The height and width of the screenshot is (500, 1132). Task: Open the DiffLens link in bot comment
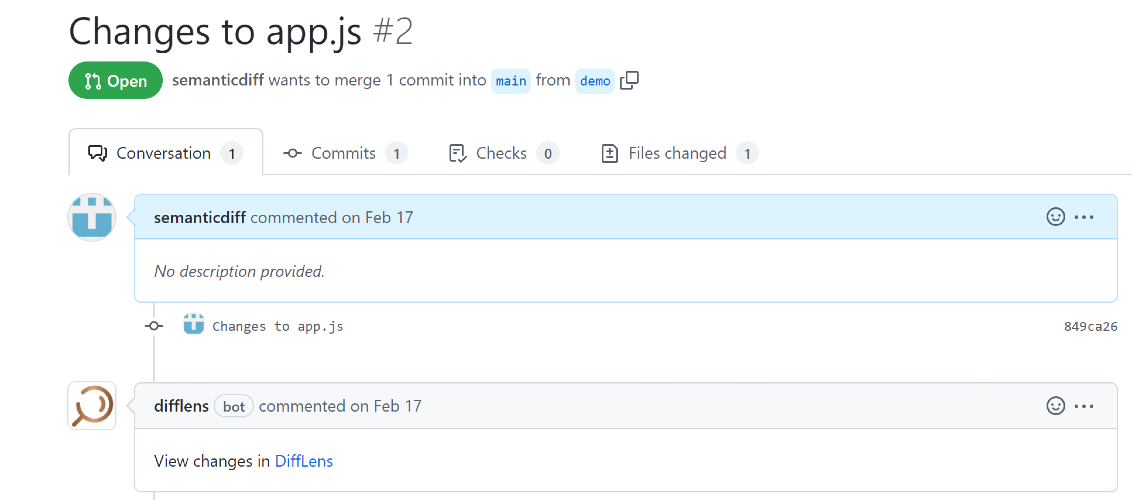(x=304, y=461)
